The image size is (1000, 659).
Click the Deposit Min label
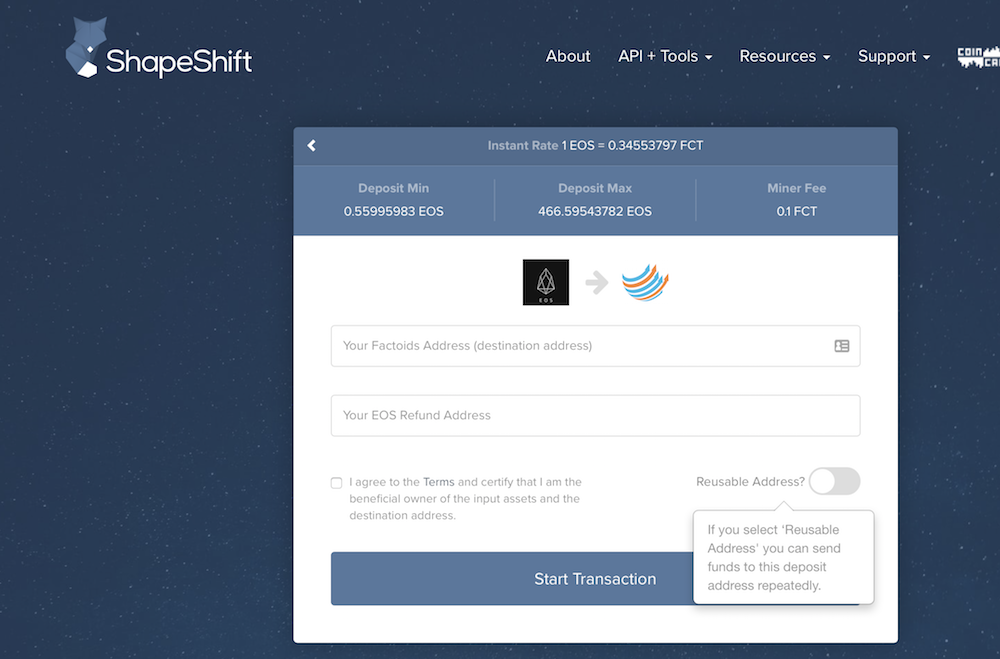[x=393, y=188]
